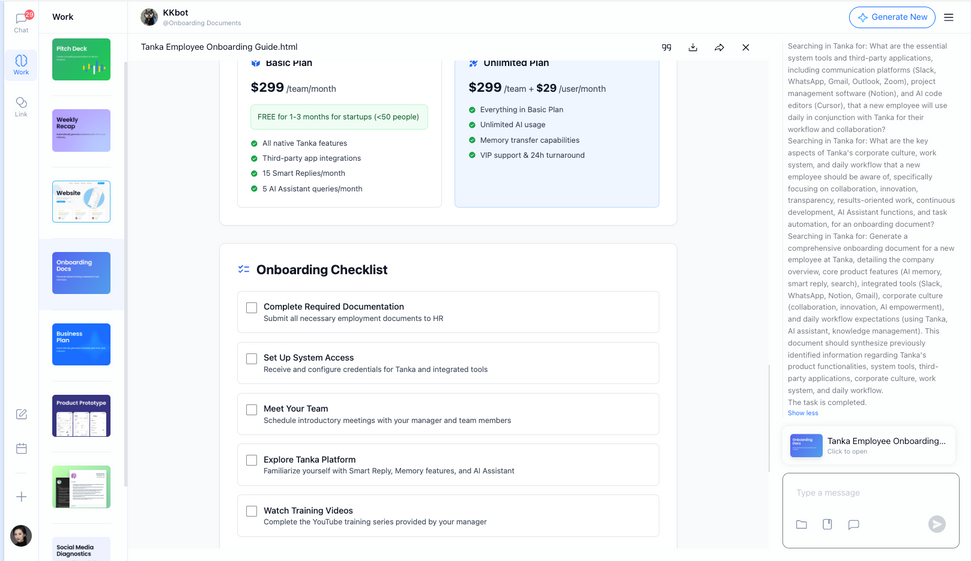Tick the Watch Training Videos checkbox

point(251,511)
